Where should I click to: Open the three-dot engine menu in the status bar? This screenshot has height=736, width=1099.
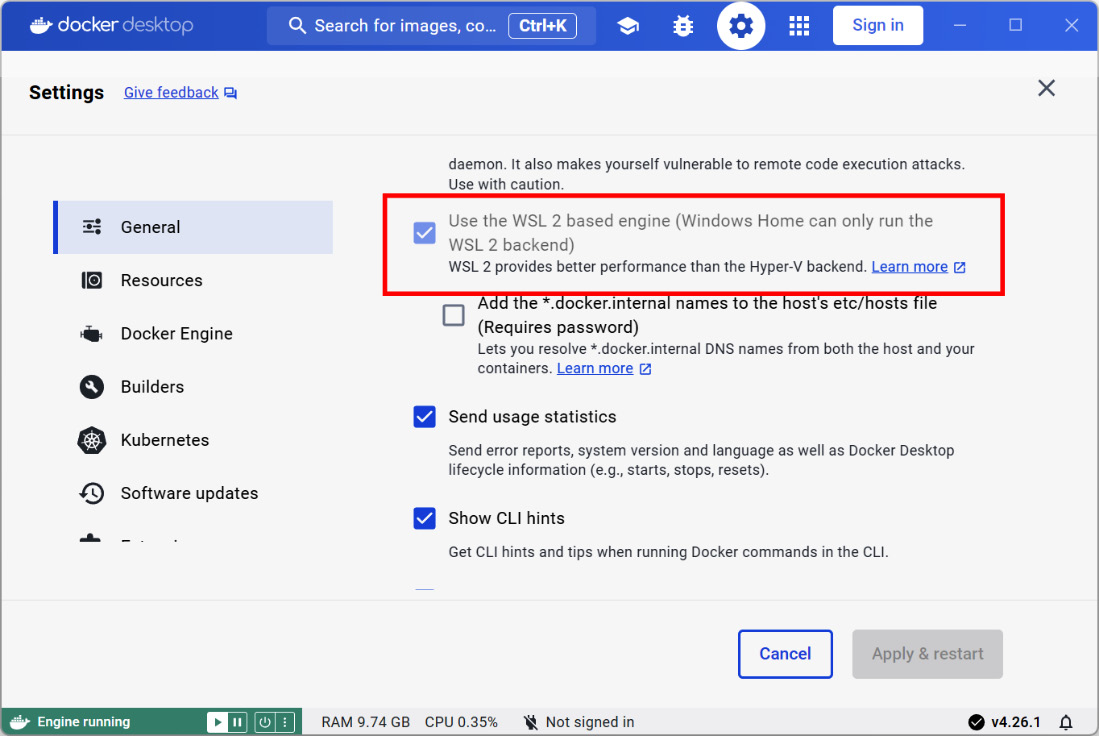[x=285, y=722]
